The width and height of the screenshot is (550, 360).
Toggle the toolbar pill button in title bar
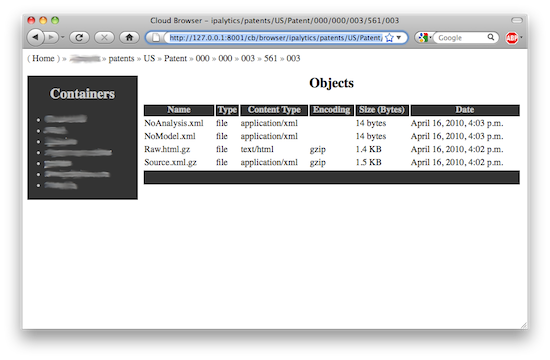[517, 20]
